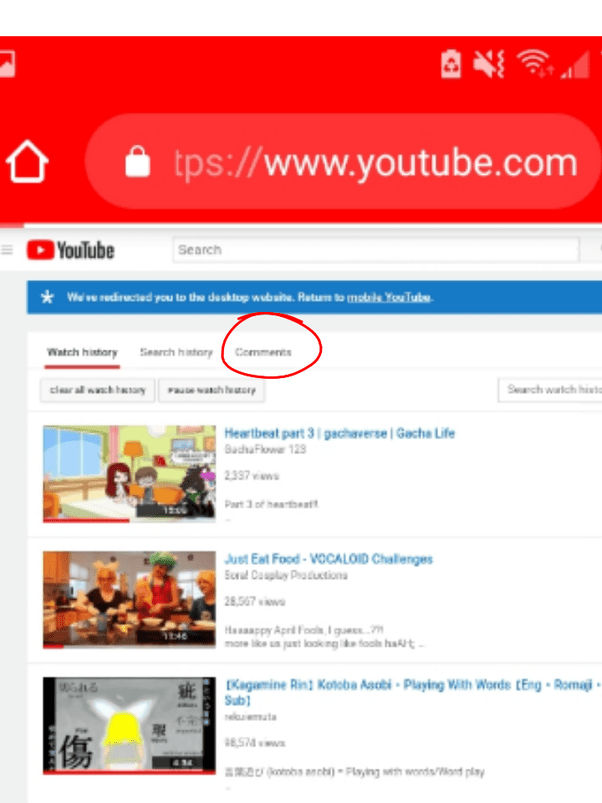Tap the Wi-Fi status icon
The width and height of the screenshot is (602, 803).
coord(534,65)
